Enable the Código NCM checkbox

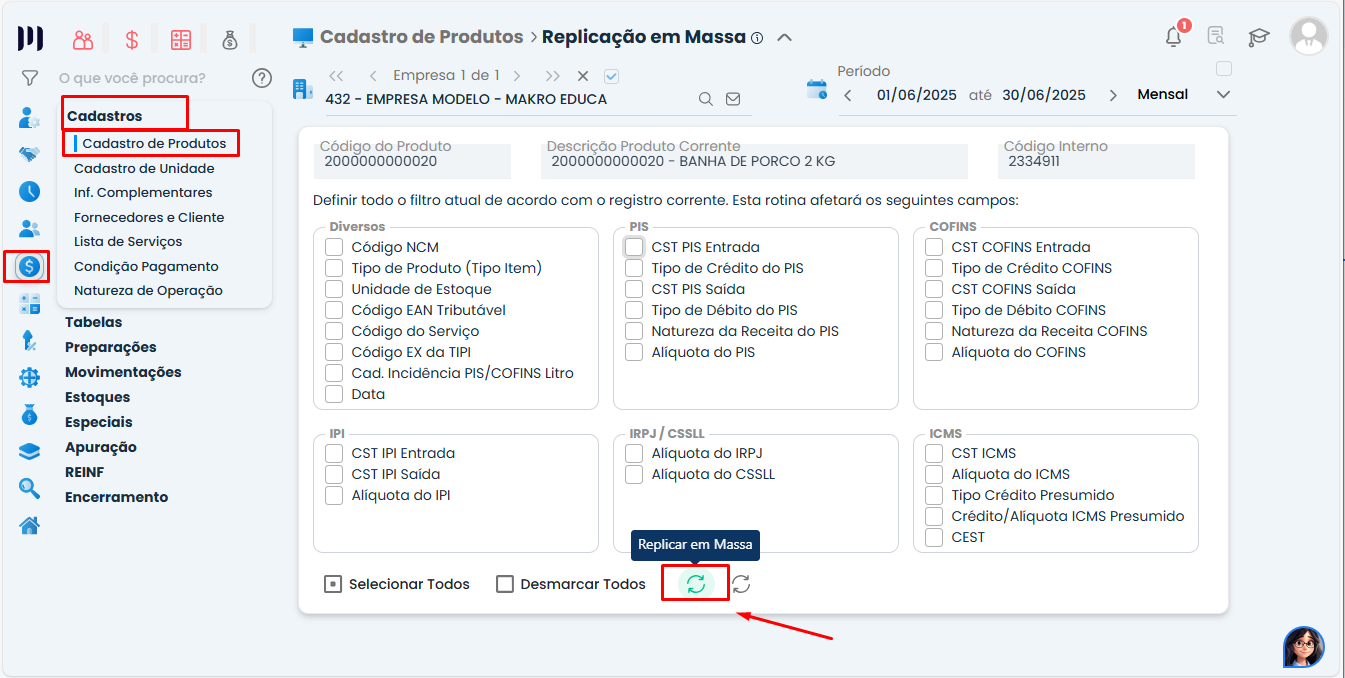[x=334, y=247]
